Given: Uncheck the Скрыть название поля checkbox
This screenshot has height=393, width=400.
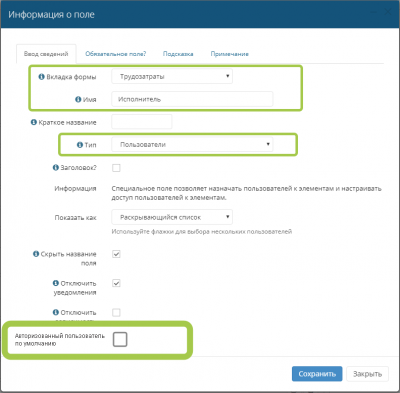Looking at the screenshot, I should click(116, 254).
